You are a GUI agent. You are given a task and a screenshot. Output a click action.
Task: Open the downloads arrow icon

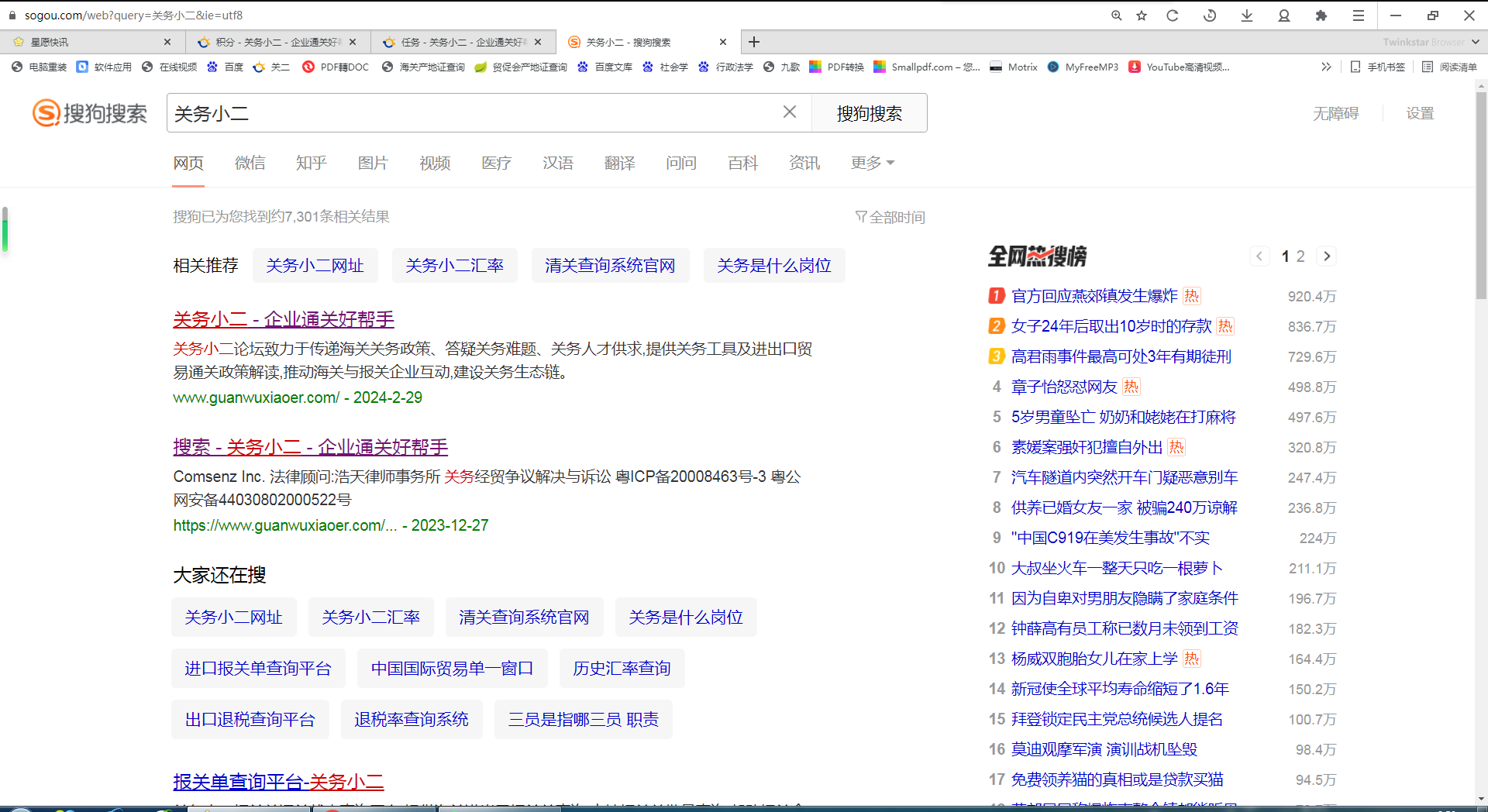(x=1247, y=15)
